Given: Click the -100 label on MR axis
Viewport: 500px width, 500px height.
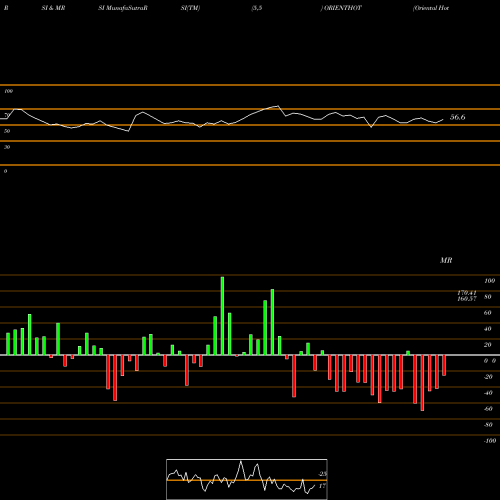Looking at the screenshot, I should 490,441.
